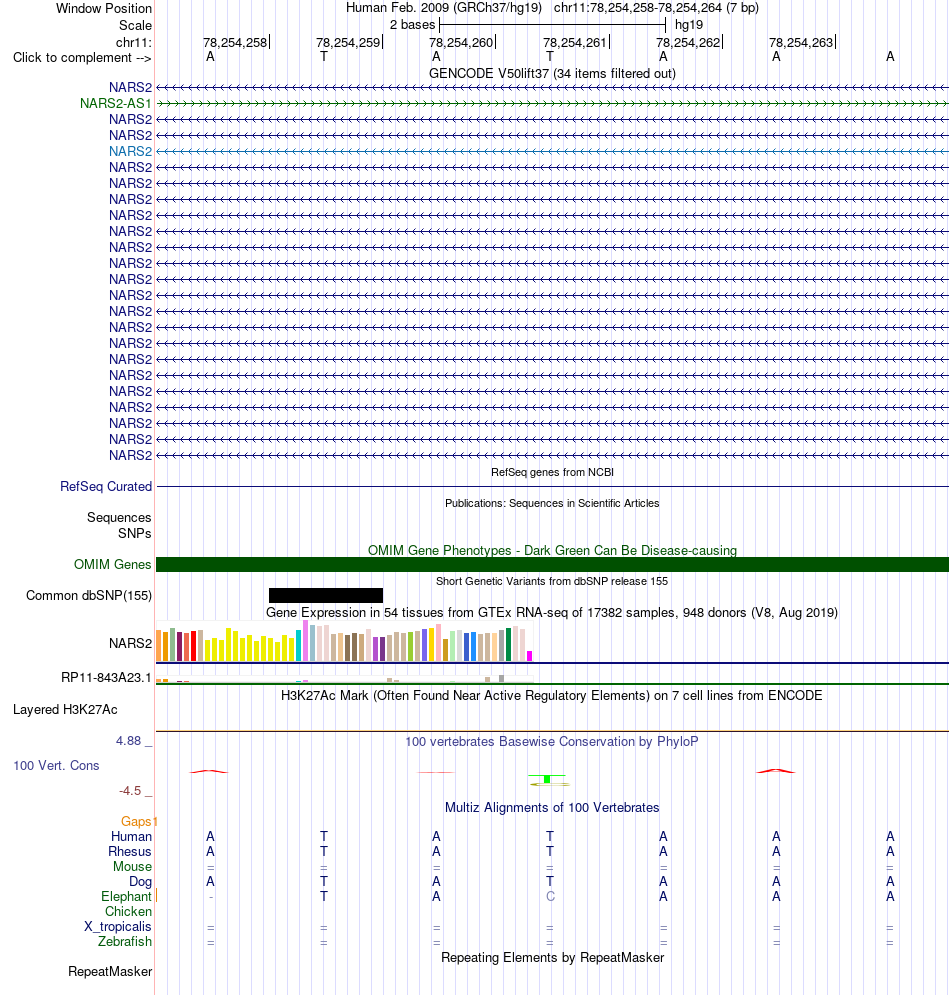Click the Sequences track label

point(119,517)
